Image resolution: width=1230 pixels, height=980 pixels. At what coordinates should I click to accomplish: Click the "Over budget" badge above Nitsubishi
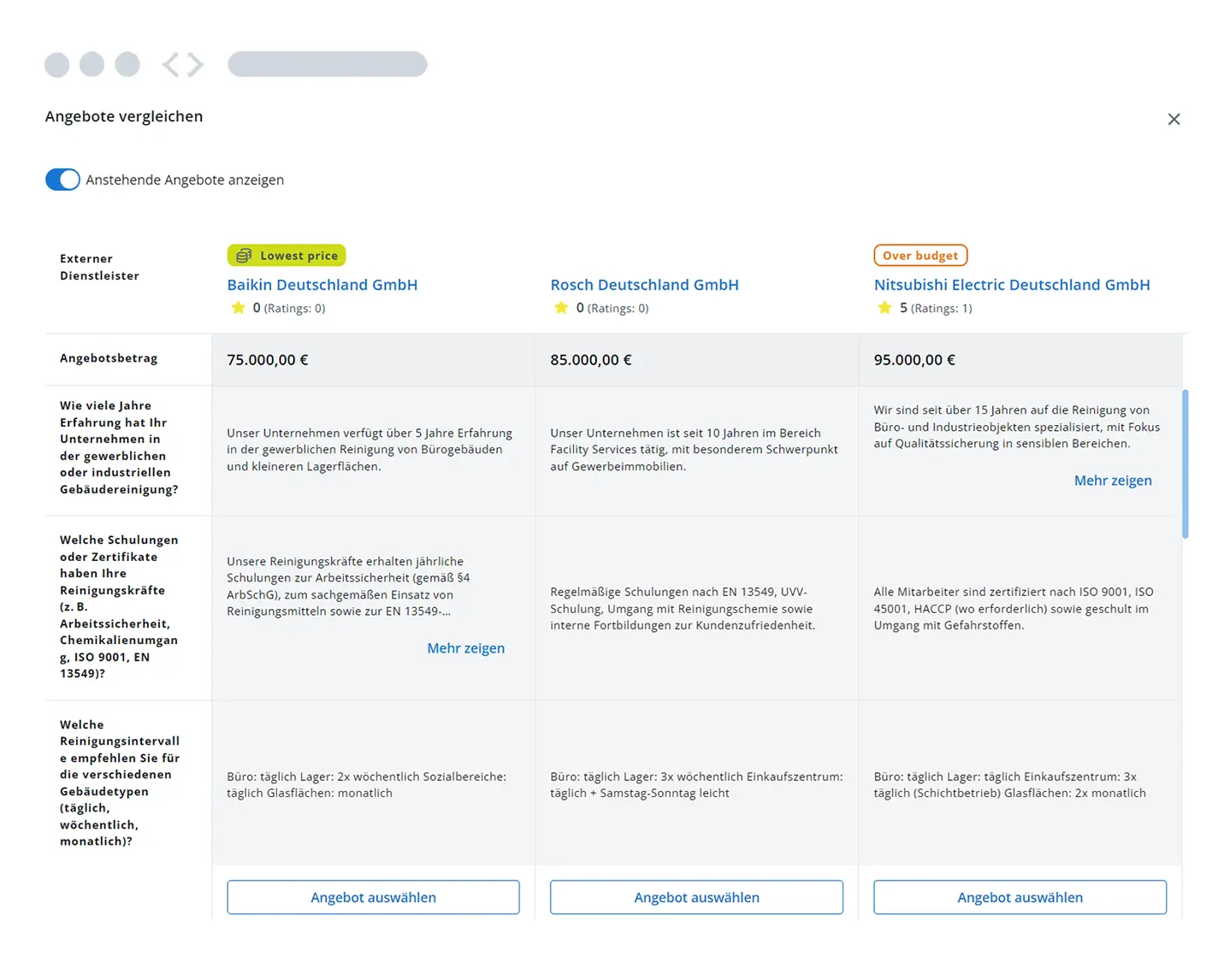tap(920, 255)
